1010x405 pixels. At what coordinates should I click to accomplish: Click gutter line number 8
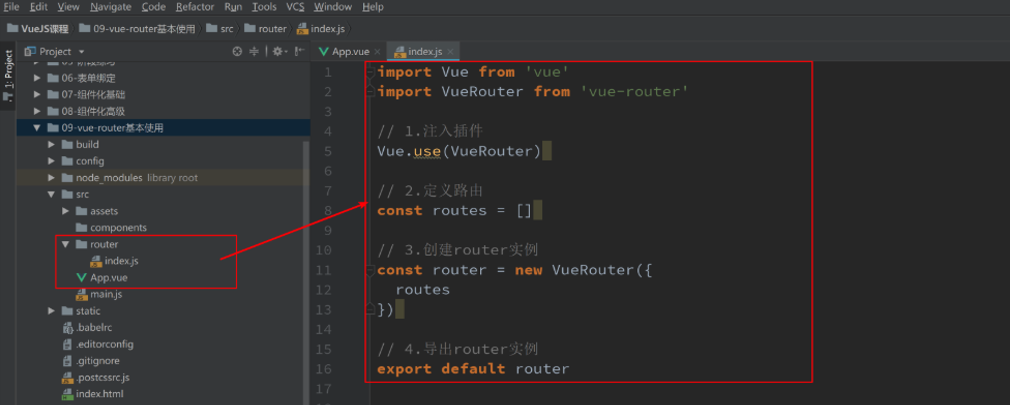327,211
